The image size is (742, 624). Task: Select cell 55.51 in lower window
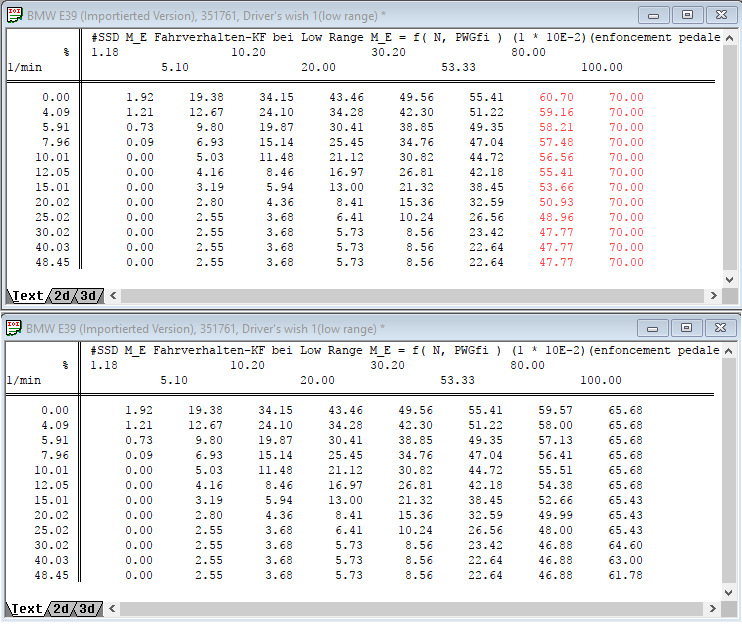[x=555, y=470]
